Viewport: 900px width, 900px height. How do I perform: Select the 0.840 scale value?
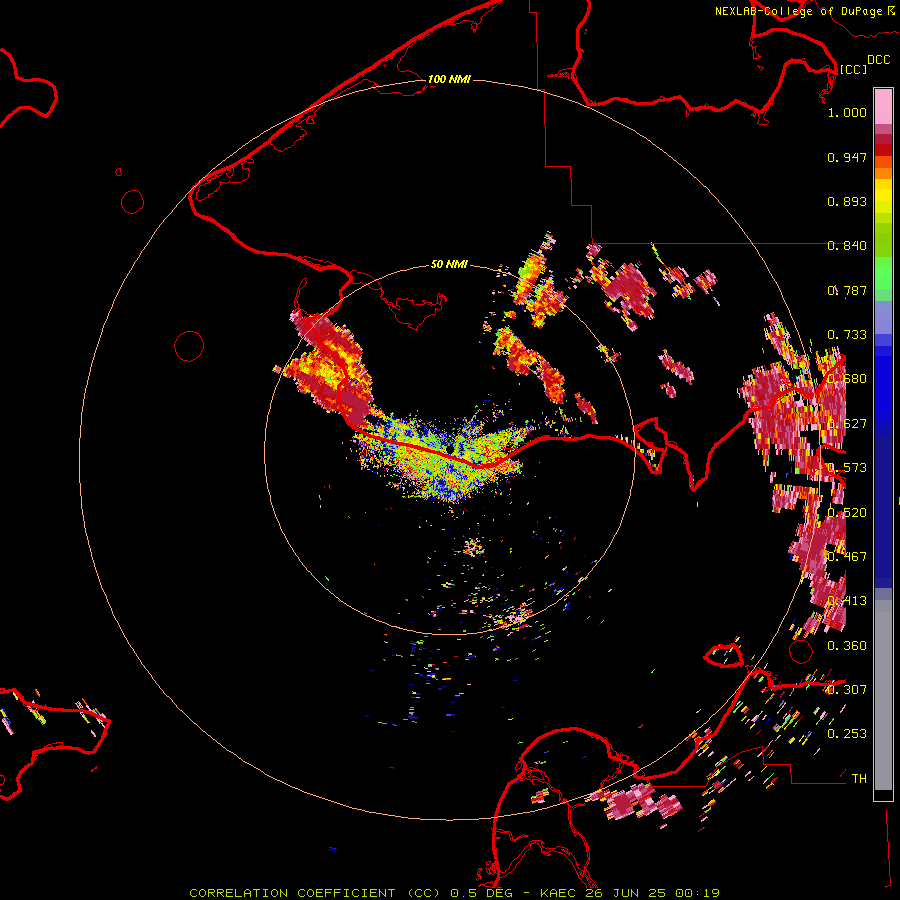[847, 246]
